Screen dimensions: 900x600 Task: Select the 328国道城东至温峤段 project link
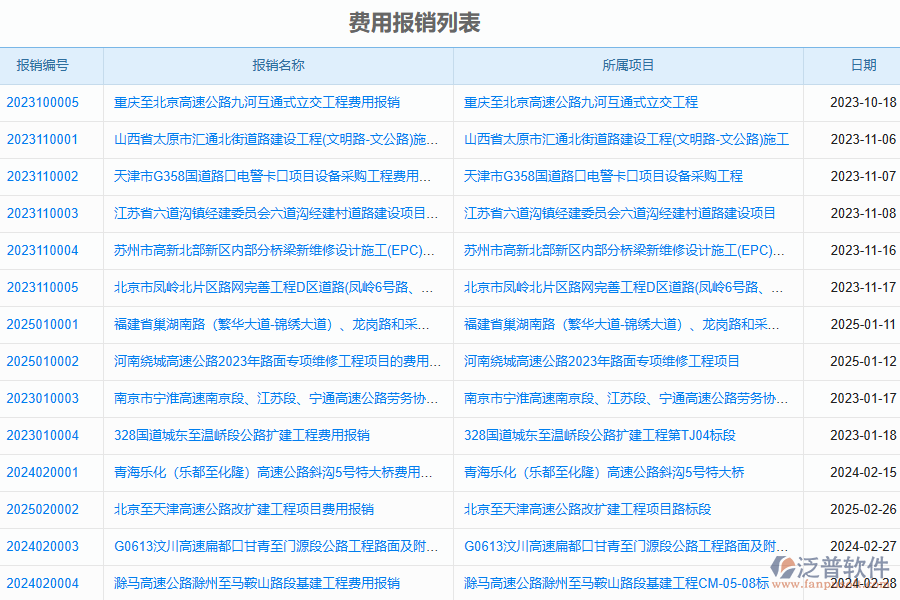pos(598,435)
